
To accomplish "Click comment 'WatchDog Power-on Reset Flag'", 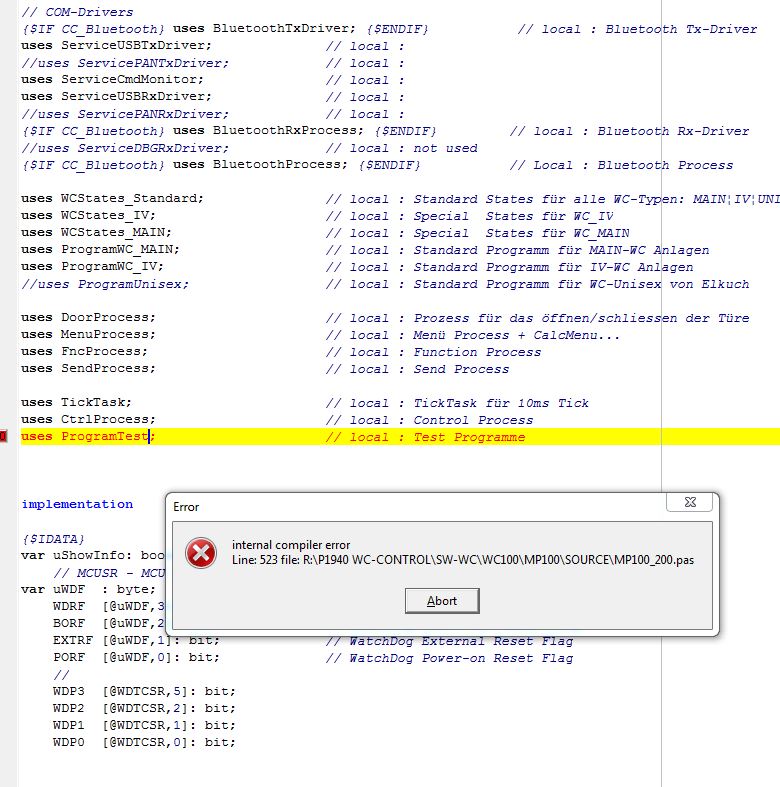I will coord(461,659).
